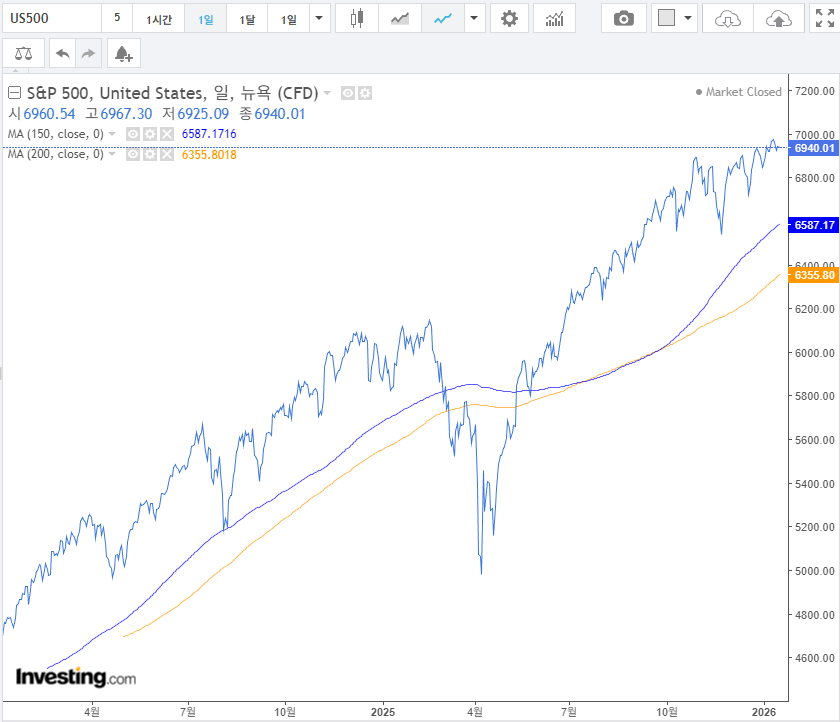Switch to the 1시간 interval
This screenshot has height=722, width=840.
tap(159, 18)
